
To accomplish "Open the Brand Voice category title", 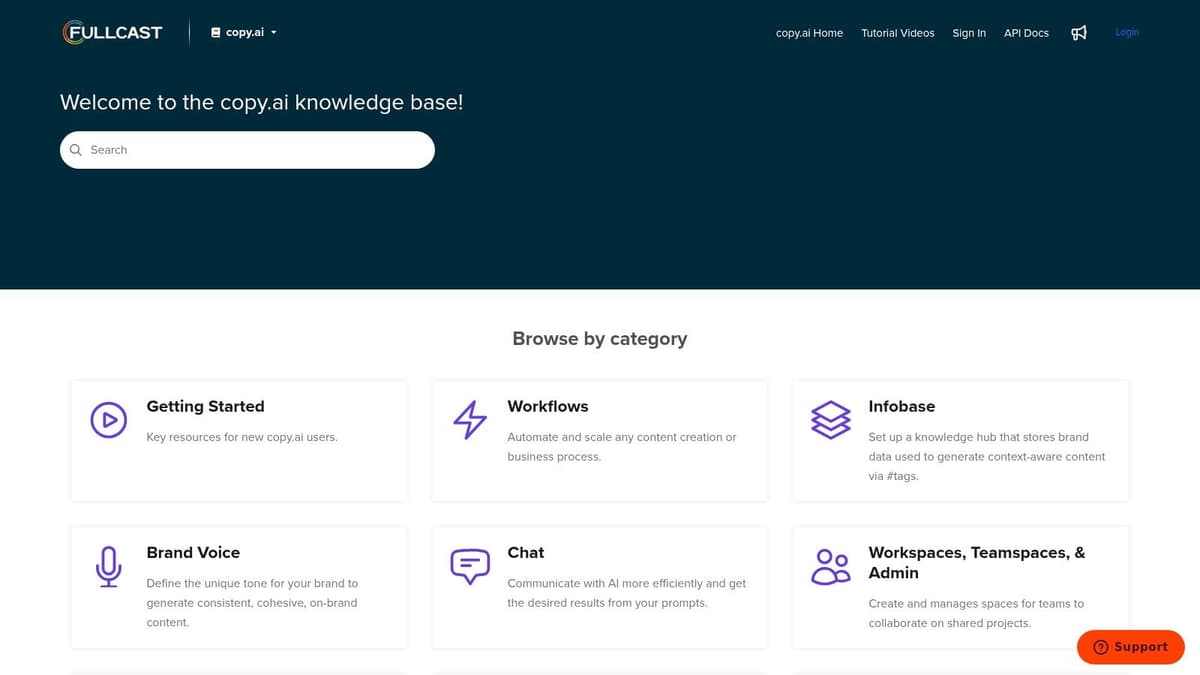I will pos(193,552).
